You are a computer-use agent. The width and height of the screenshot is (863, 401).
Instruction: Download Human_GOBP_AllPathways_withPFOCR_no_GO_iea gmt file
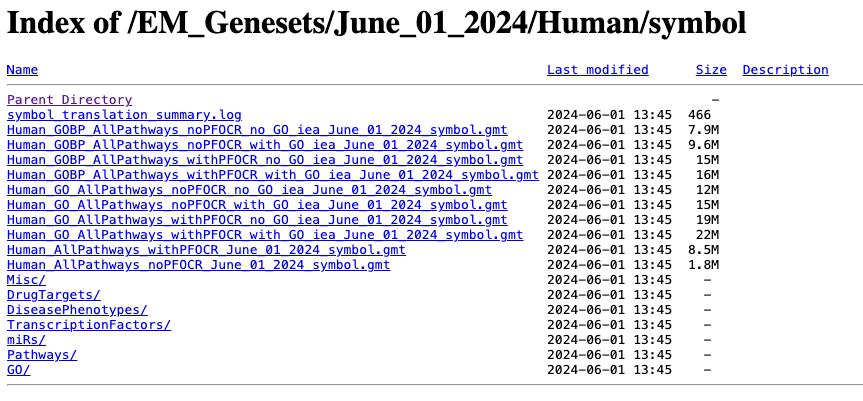click(265, 160)
